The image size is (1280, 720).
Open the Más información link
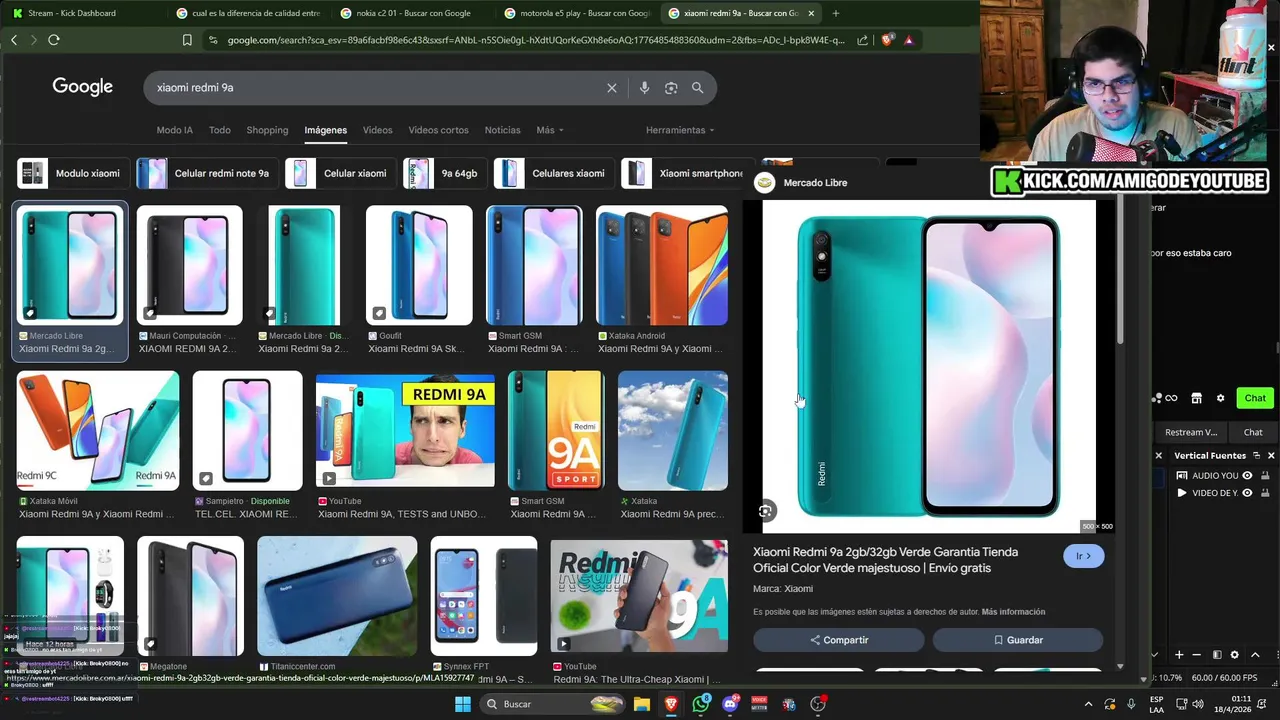point(1013,612)
